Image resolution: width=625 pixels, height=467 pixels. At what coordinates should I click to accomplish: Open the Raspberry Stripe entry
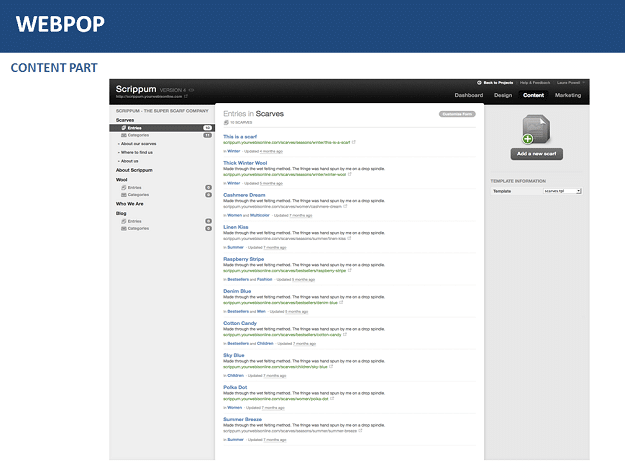pyautogui.click(x=244, y=259)
